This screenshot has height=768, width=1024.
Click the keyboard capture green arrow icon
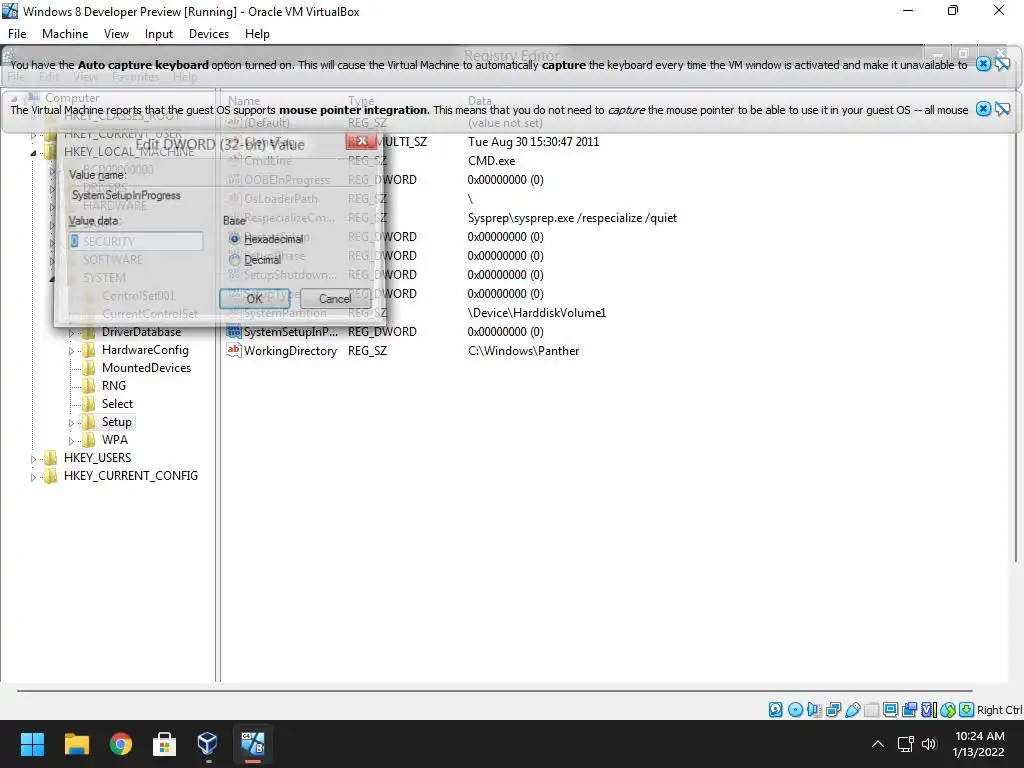(x=967, y=709)
